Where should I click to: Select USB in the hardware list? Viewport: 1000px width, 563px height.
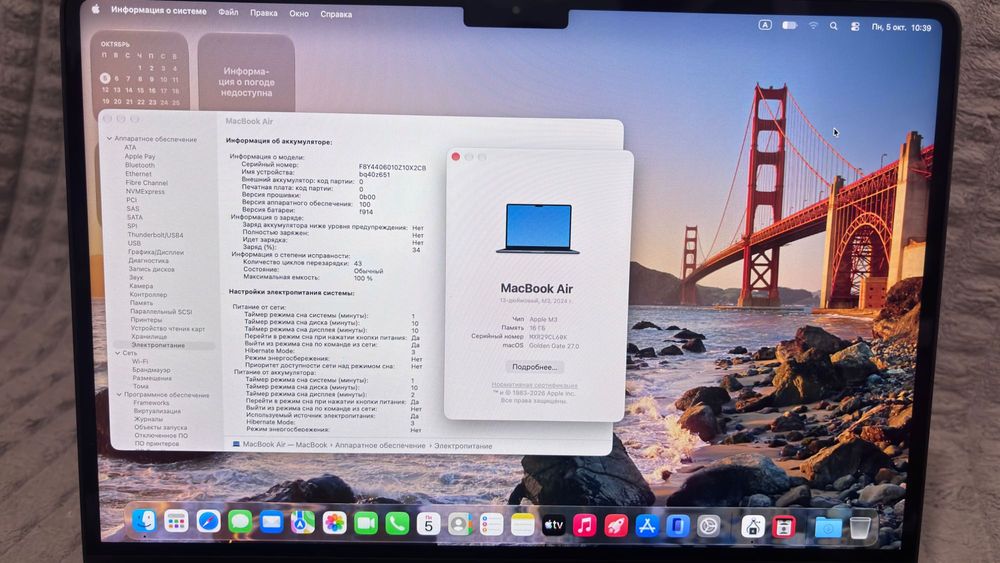coord(134,243)
